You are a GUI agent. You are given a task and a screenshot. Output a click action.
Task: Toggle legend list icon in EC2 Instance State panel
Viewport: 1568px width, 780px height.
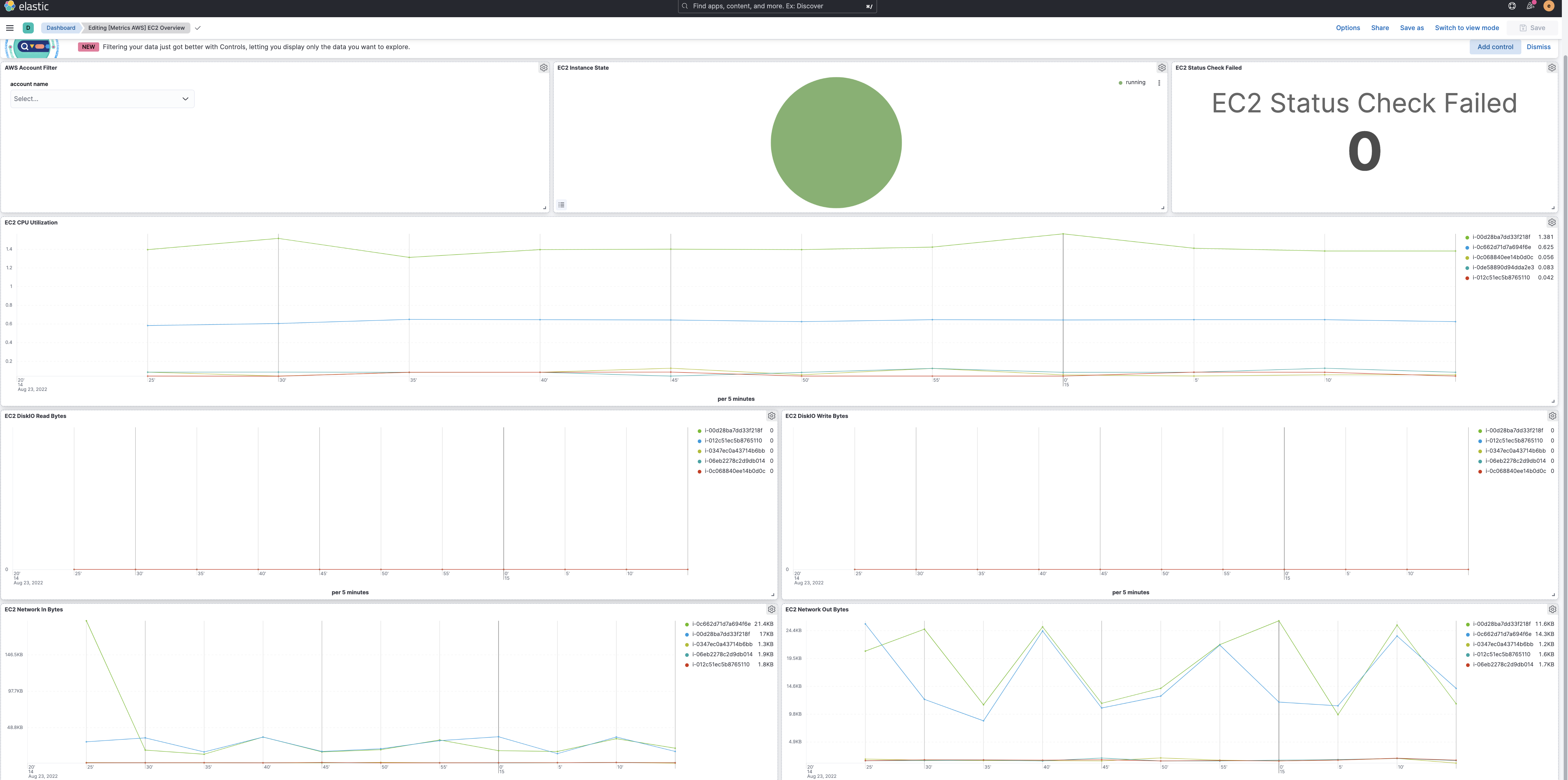561,205
